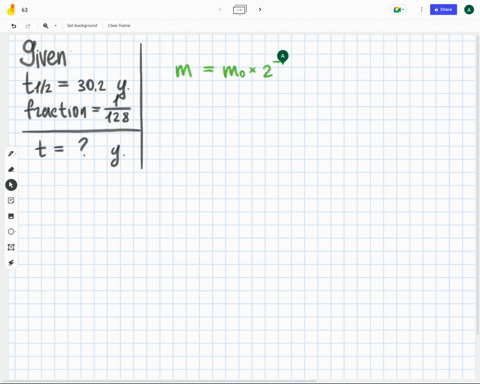Screen dimensions: 480x384
Task: Add a Sticky note
Action: 11,200
